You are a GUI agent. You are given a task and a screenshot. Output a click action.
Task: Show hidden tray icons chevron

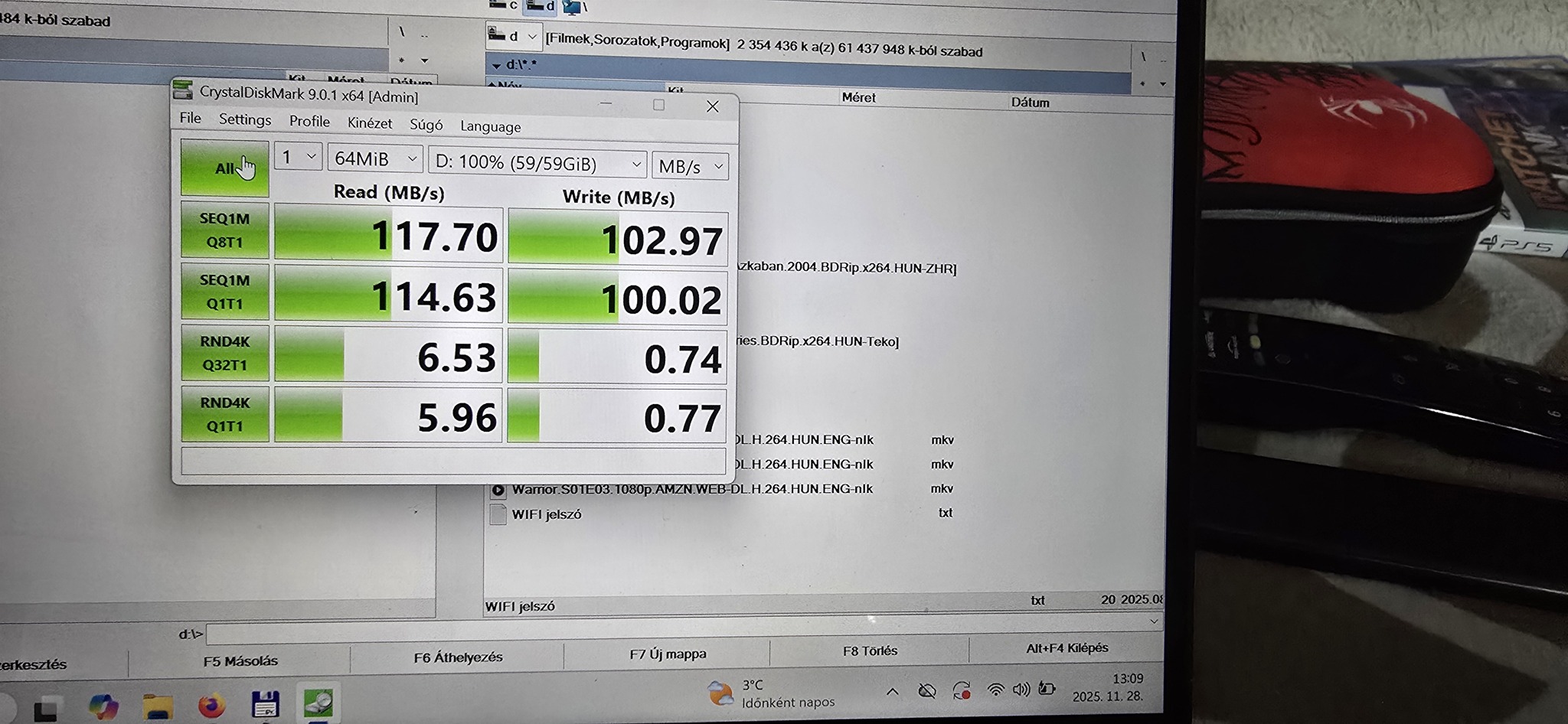(x=893, y=693)
